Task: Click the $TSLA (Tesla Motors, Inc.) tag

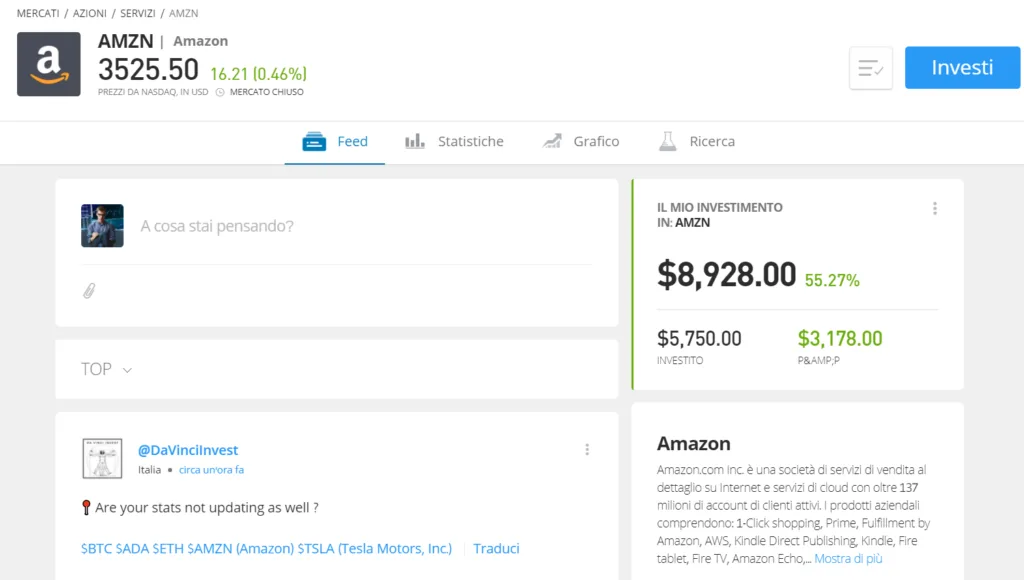Action: pyautogui.click(x=375, y=549)
